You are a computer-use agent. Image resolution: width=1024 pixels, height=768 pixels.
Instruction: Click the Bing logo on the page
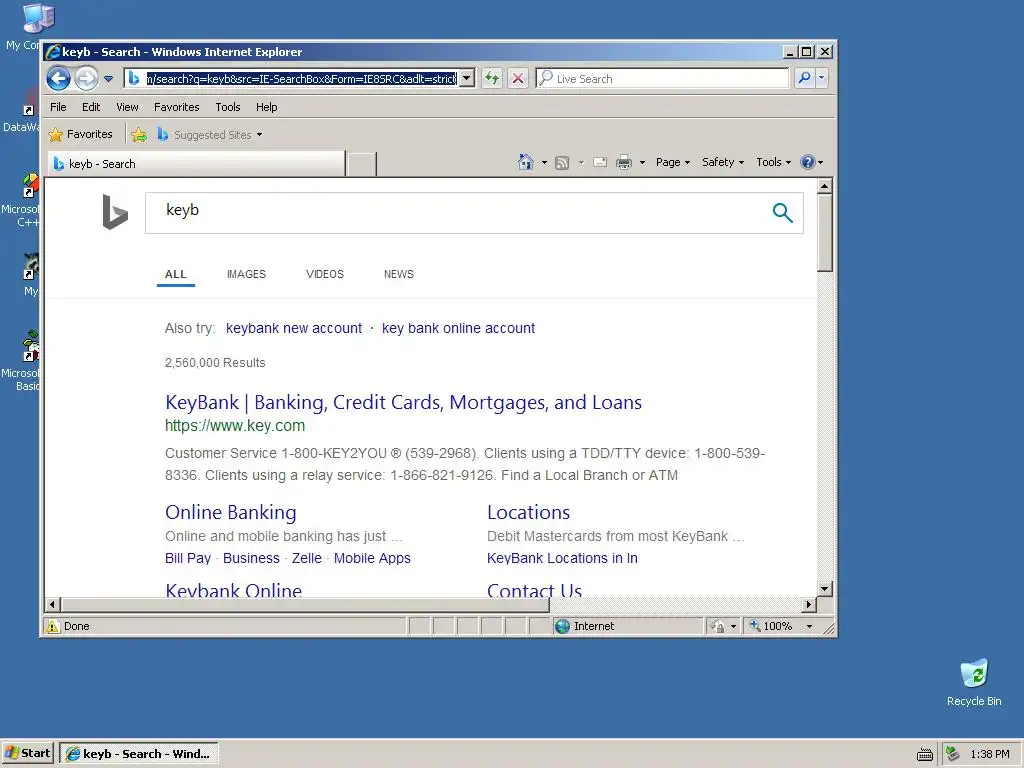(x=115, y=212)
